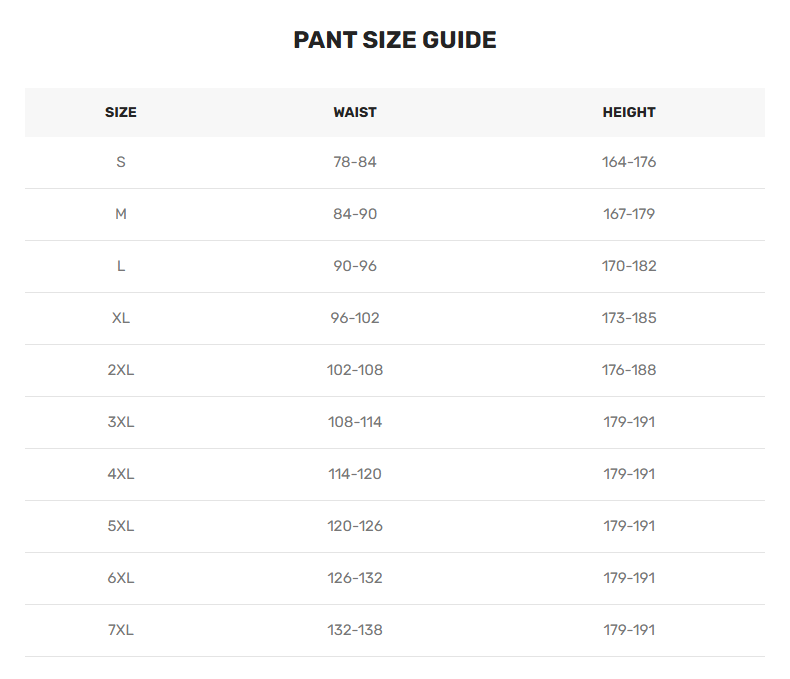
Task: Click waist value 132-138
Action: 355,630
